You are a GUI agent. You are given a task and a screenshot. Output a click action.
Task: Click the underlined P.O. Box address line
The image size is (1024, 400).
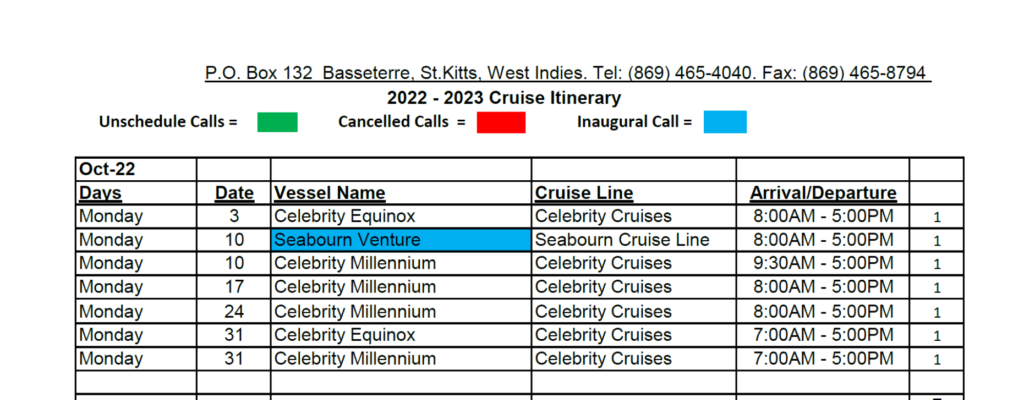click(x=568, y=73)
